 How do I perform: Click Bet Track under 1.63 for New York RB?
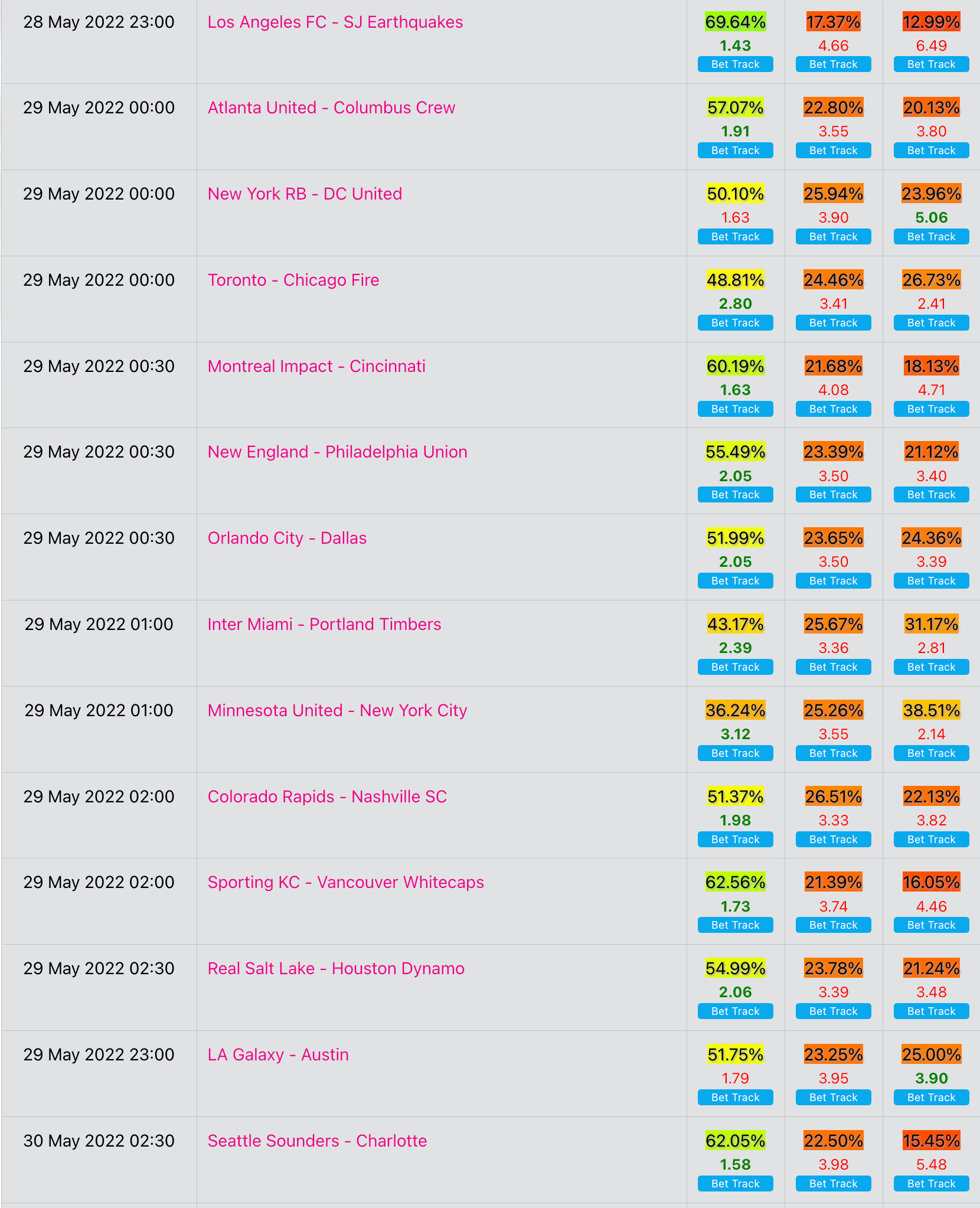click(x=735, y=237)
